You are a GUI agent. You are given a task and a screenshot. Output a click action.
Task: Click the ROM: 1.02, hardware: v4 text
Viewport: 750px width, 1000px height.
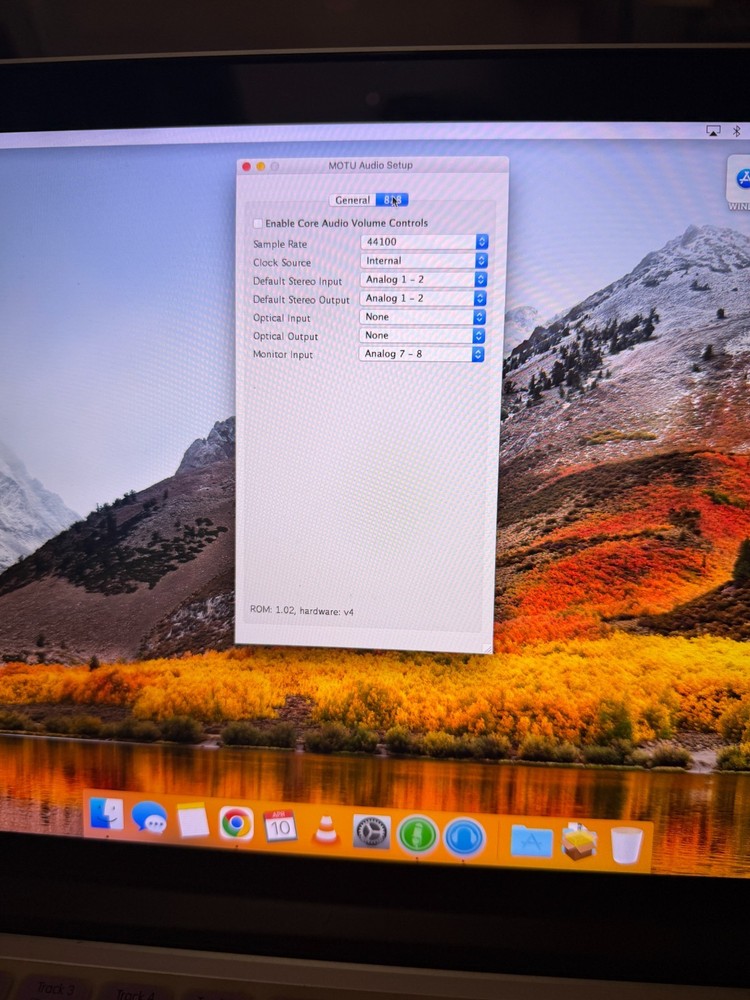point(302,611)
